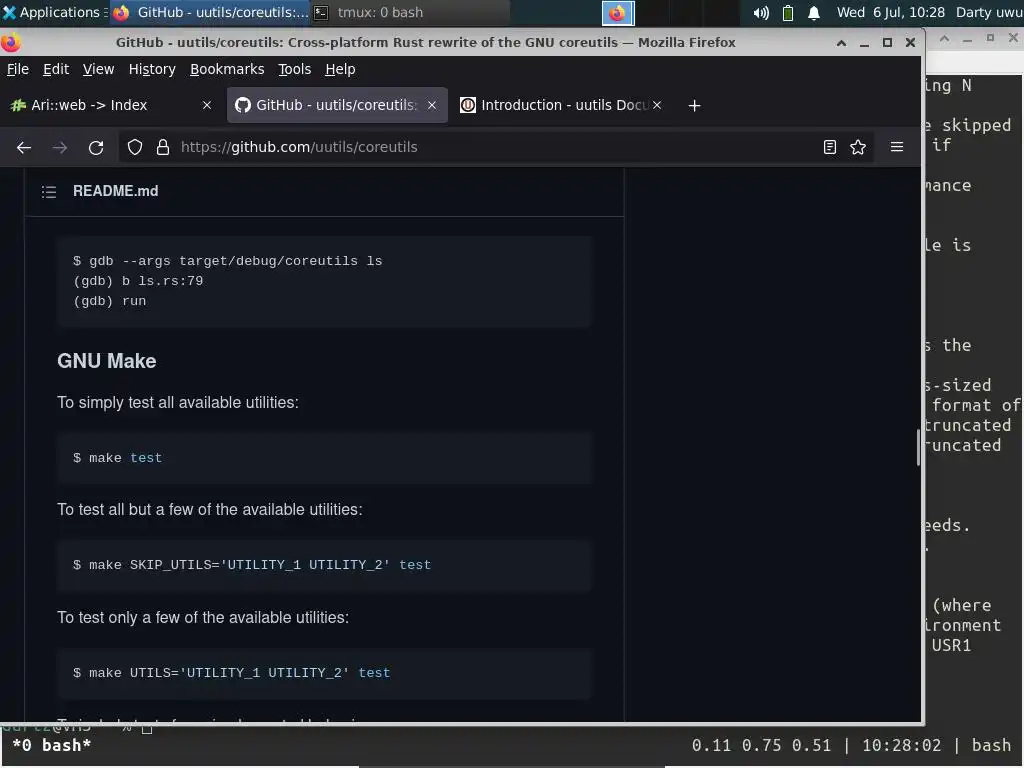The image size is (1024, 768).
Task: Click 'To test only a few' text
Action: (202, 618)
